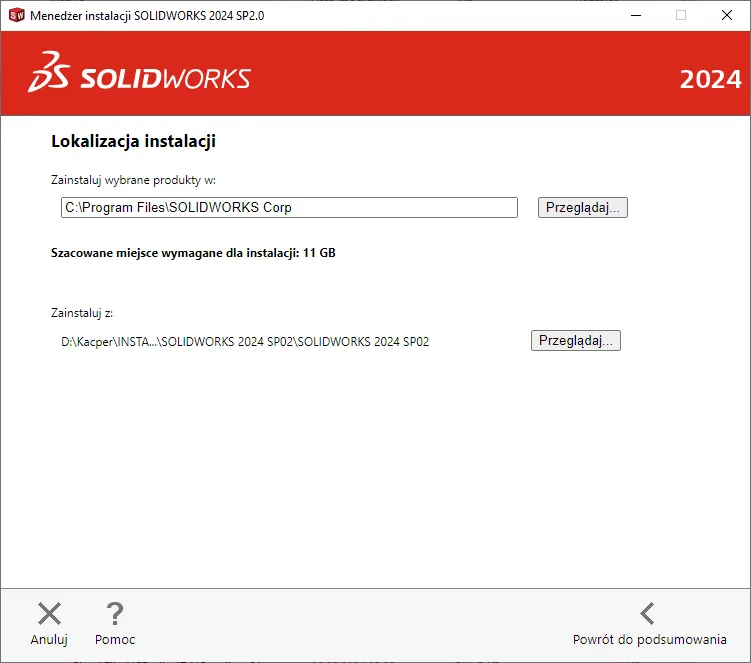Select the source path D:\Kacper\INSTA... text
751x663 pixels.
click(x=245, y=342)
